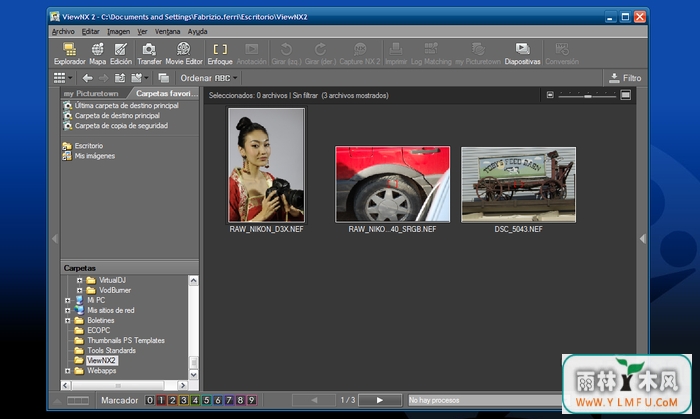Open Log Matching tool
Screen dimensions: 700x419
coord(431,54)
